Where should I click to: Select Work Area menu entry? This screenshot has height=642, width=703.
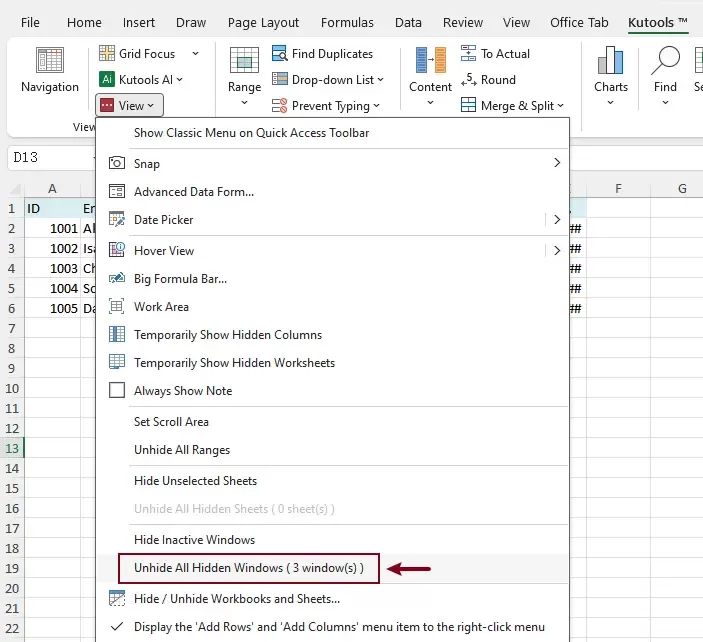click(332, 307)
